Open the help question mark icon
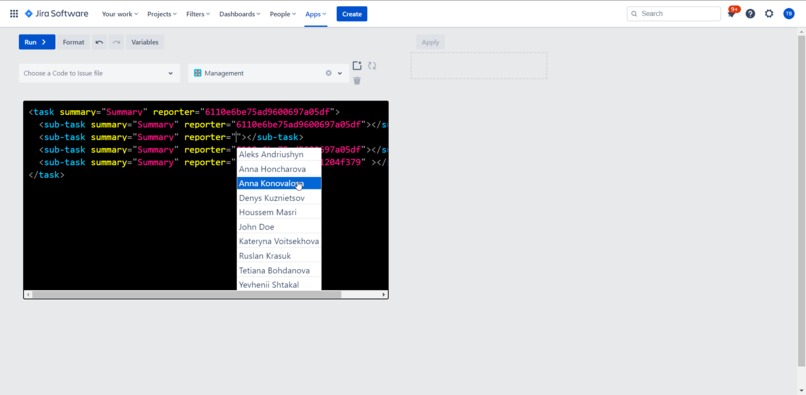806x395 pixels. (x=750, y=14)
